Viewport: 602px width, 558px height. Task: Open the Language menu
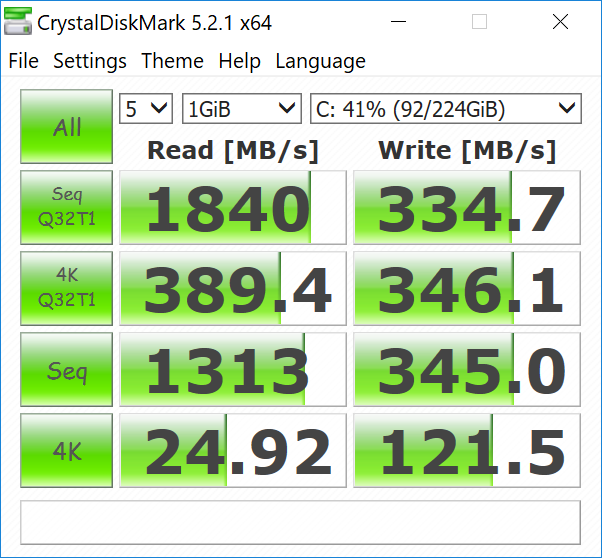321,61
